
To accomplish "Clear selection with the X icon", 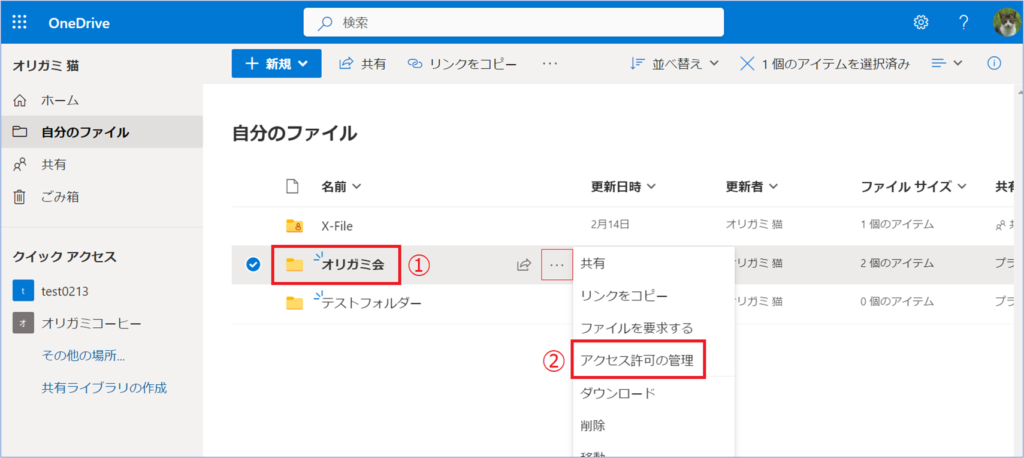I will click(x=747, y=63).
